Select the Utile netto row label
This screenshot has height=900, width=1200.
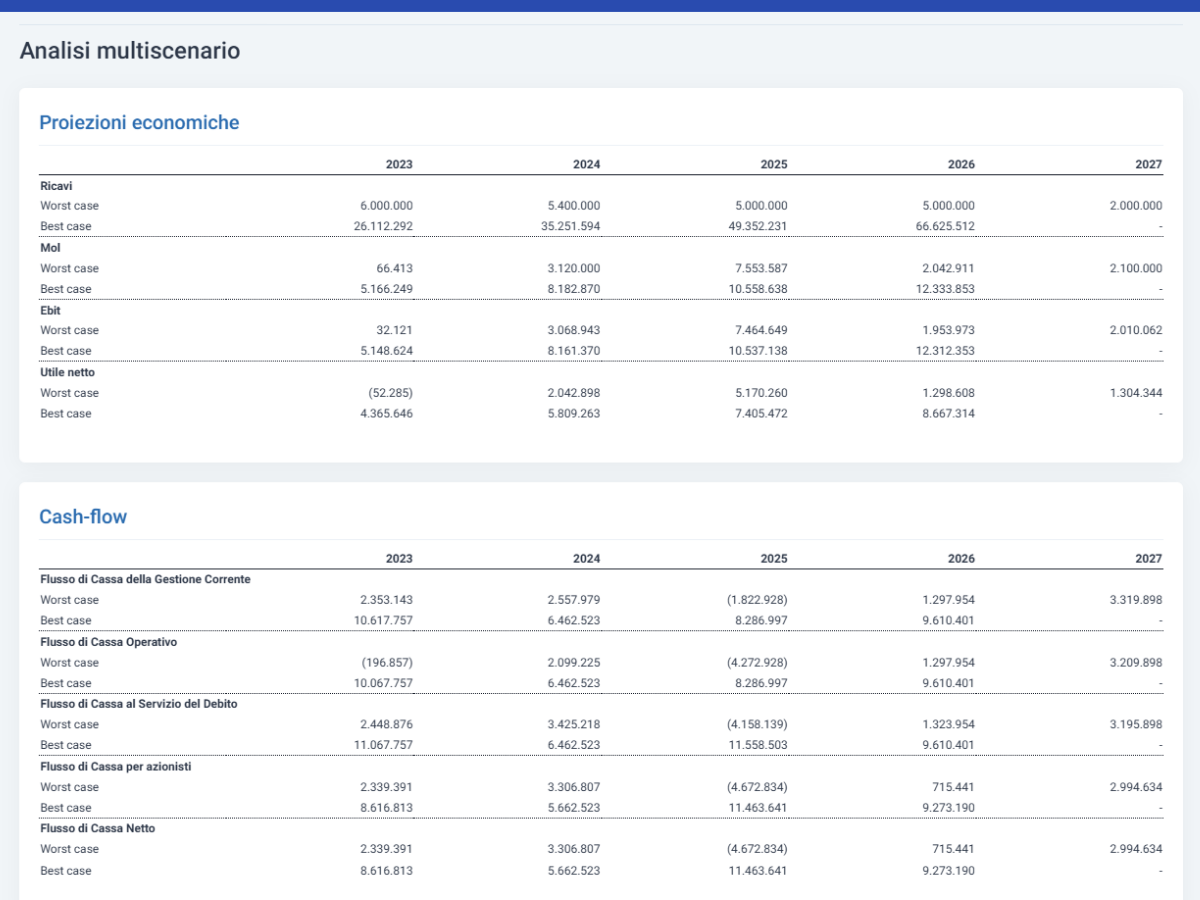tap(67, 372)
